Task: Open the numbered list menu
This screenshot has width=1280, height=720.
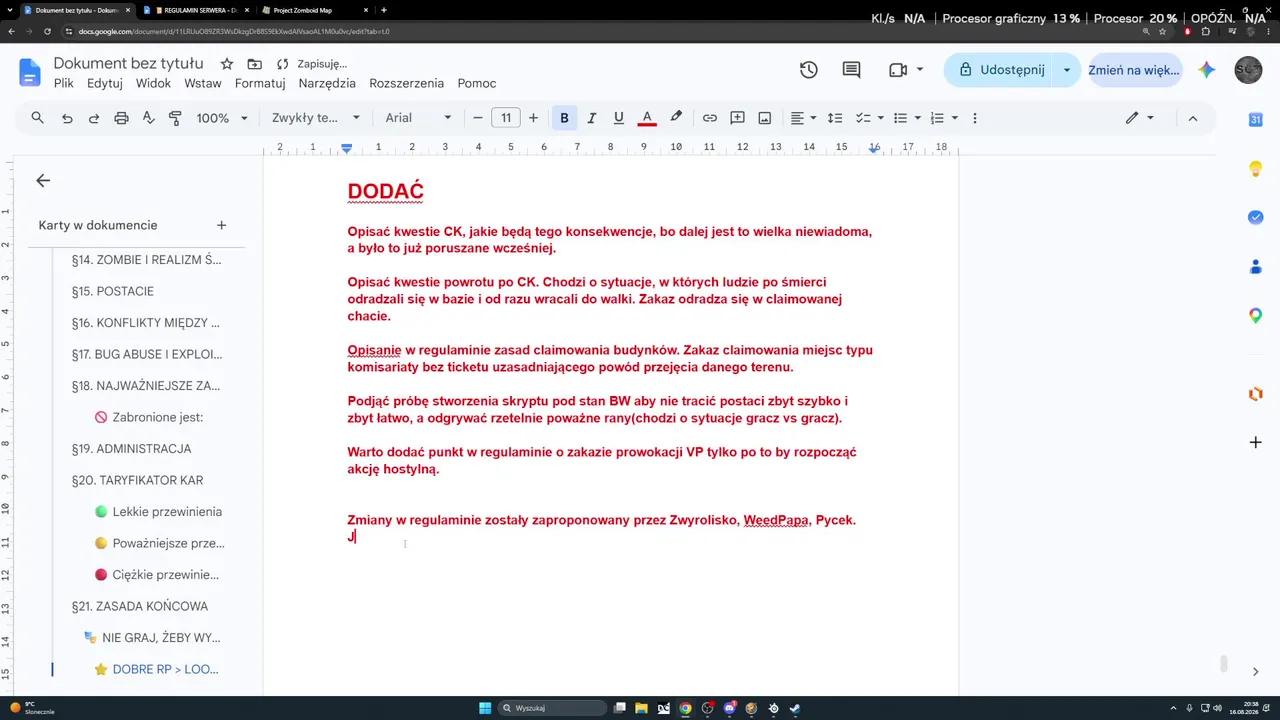Action: pos(943,118)
